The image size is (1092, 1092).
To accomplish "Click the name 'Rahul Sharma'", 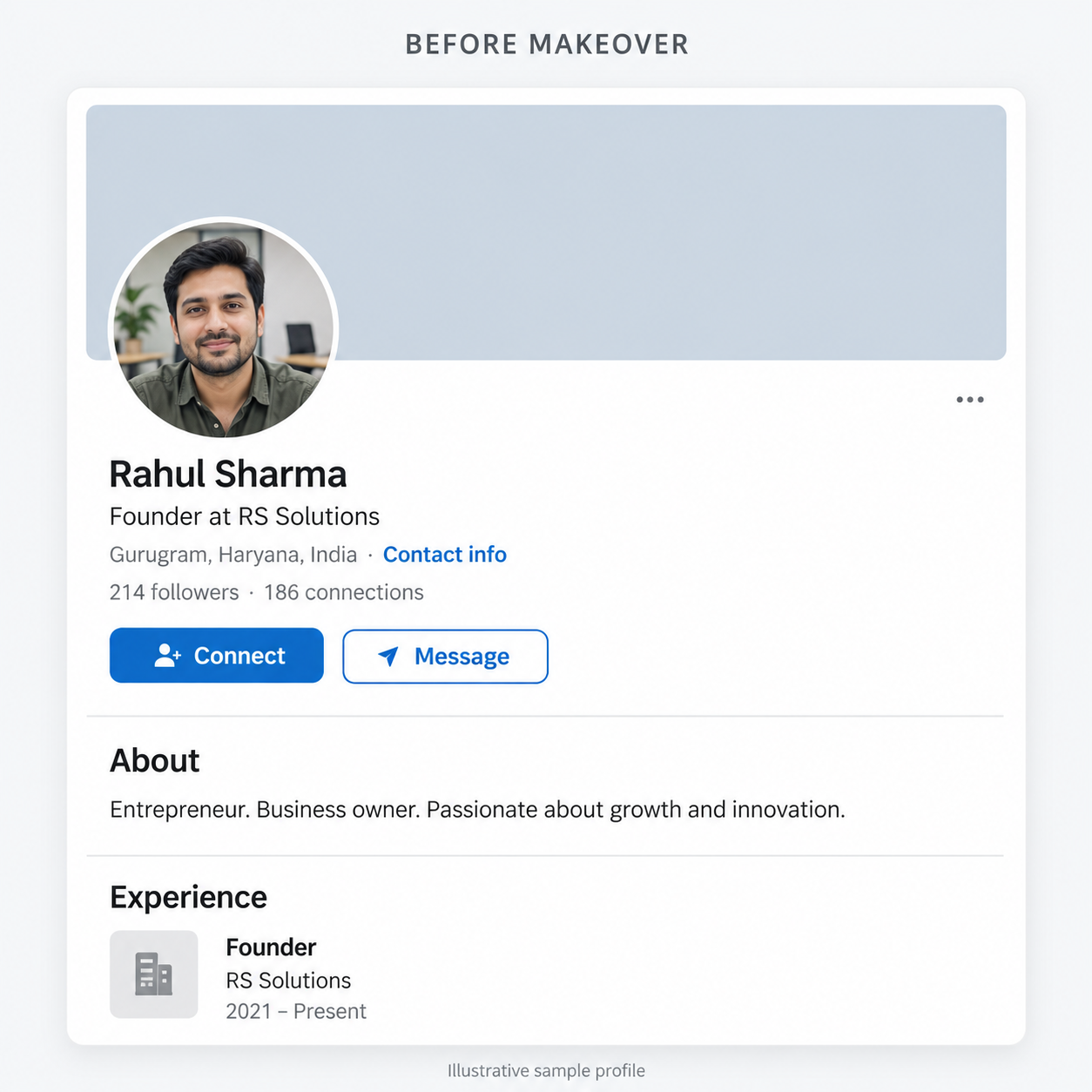I will [228, 475].
